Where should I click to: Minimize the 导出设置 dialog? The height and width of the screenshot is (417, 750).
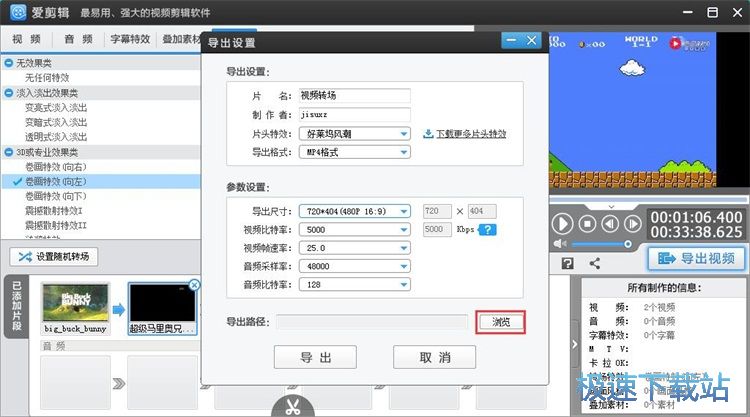(511, 41)
